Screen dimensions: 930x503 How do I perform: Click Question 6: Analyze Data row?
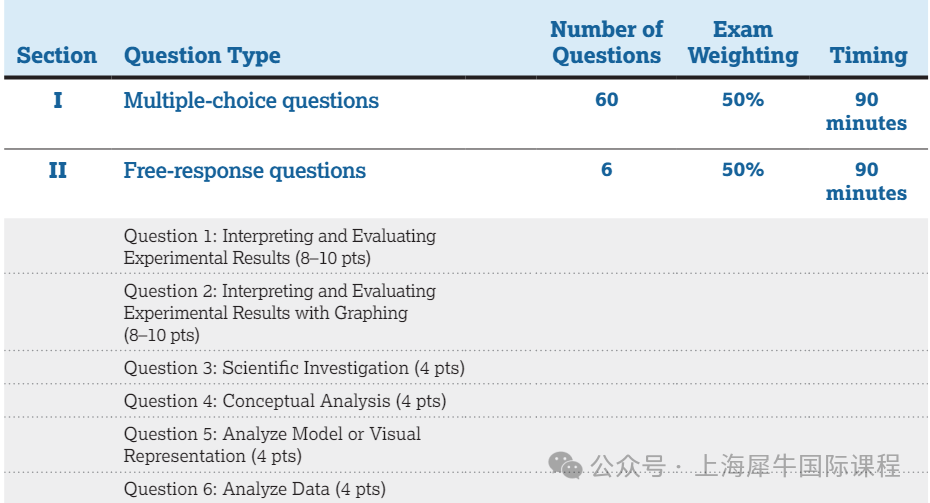tap(254, 489)
